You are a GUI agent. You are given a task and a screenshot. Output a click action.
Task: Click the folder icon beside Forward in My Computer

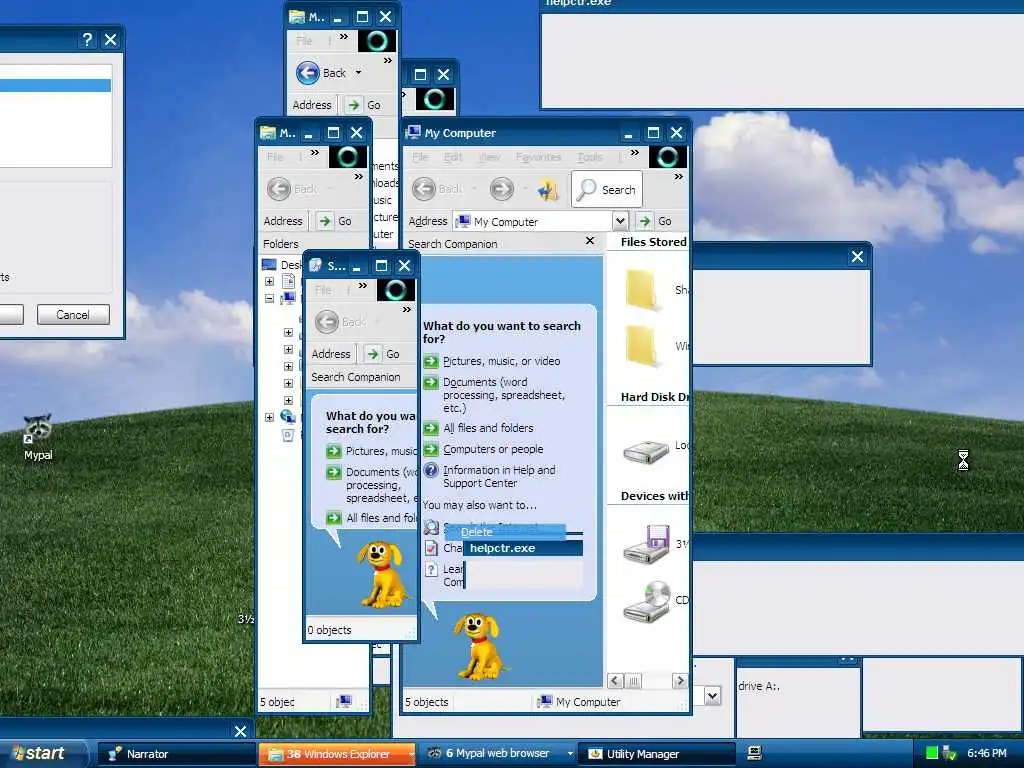(547, 190)
